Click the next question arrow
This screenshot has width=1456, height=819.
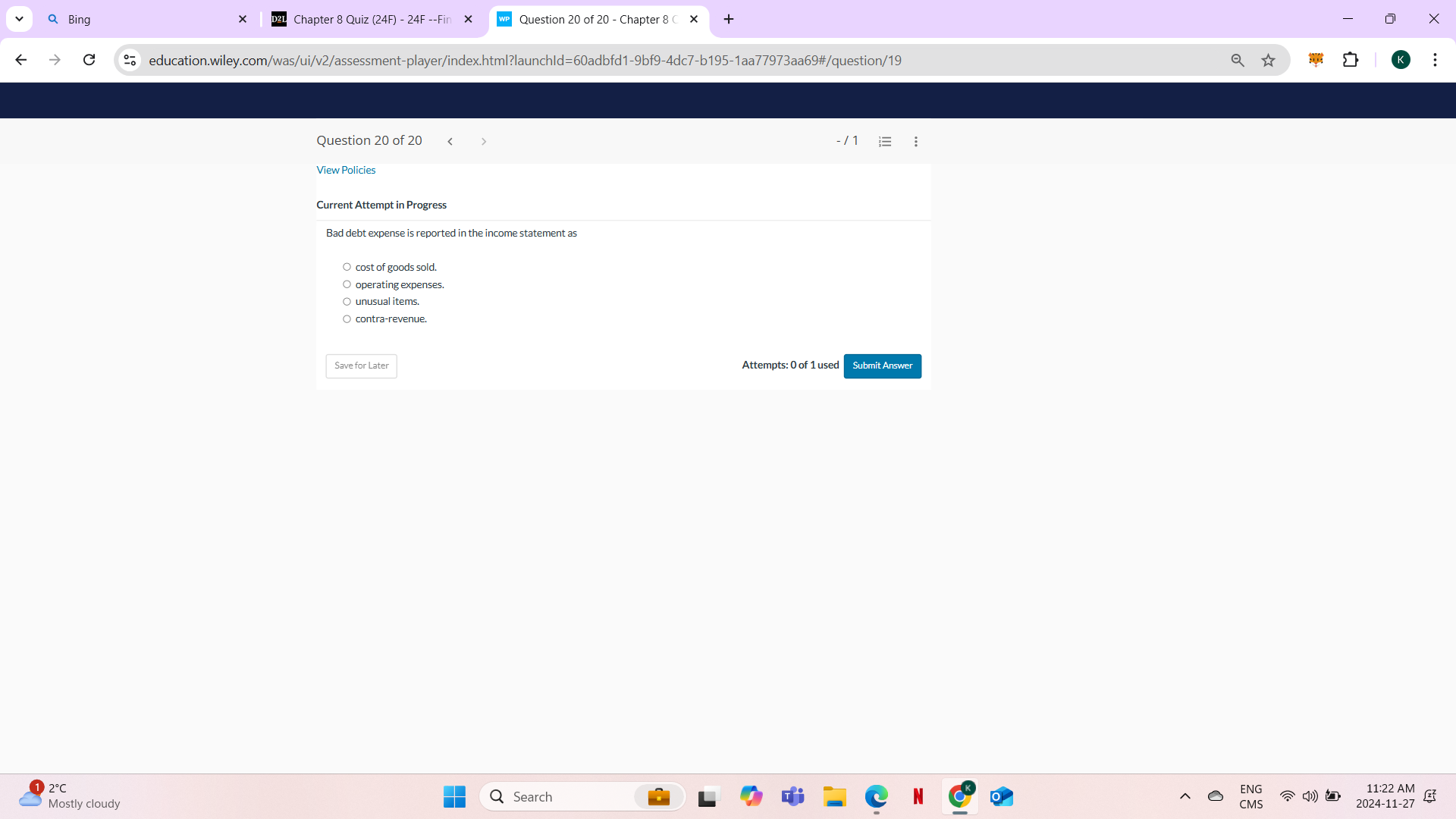coord(484,141)
